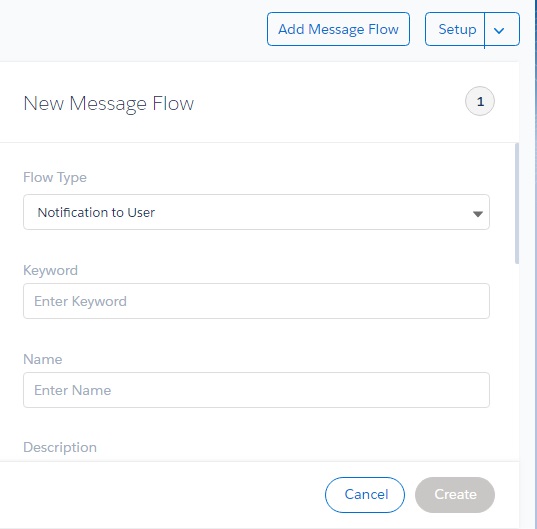Select the Notification to User text
Image resolution: width=537 pixels, height=529 pixels.
(96, 212)
